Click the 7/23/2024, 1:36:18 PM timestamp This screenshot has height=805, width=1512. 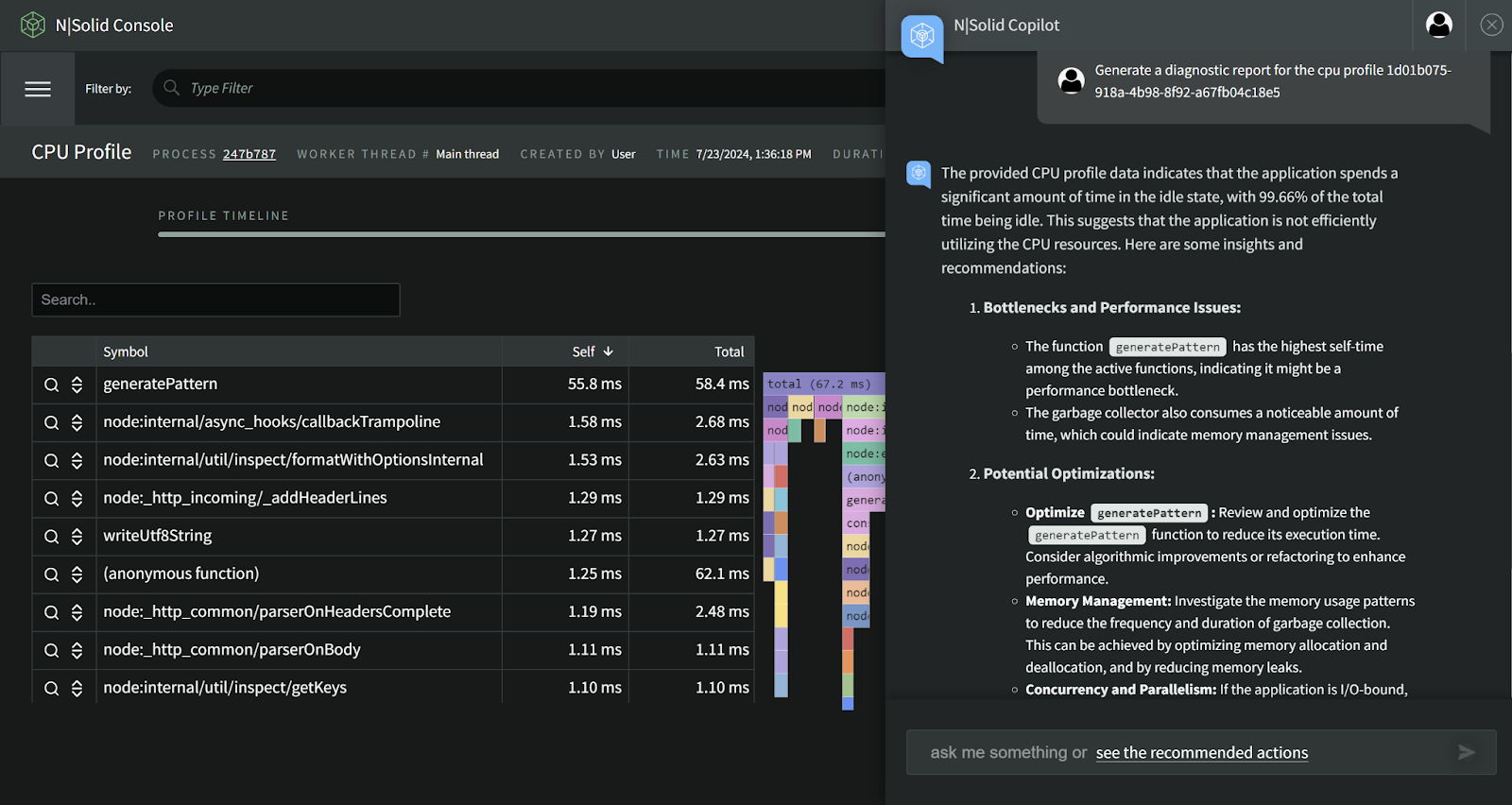click(753, 154)
